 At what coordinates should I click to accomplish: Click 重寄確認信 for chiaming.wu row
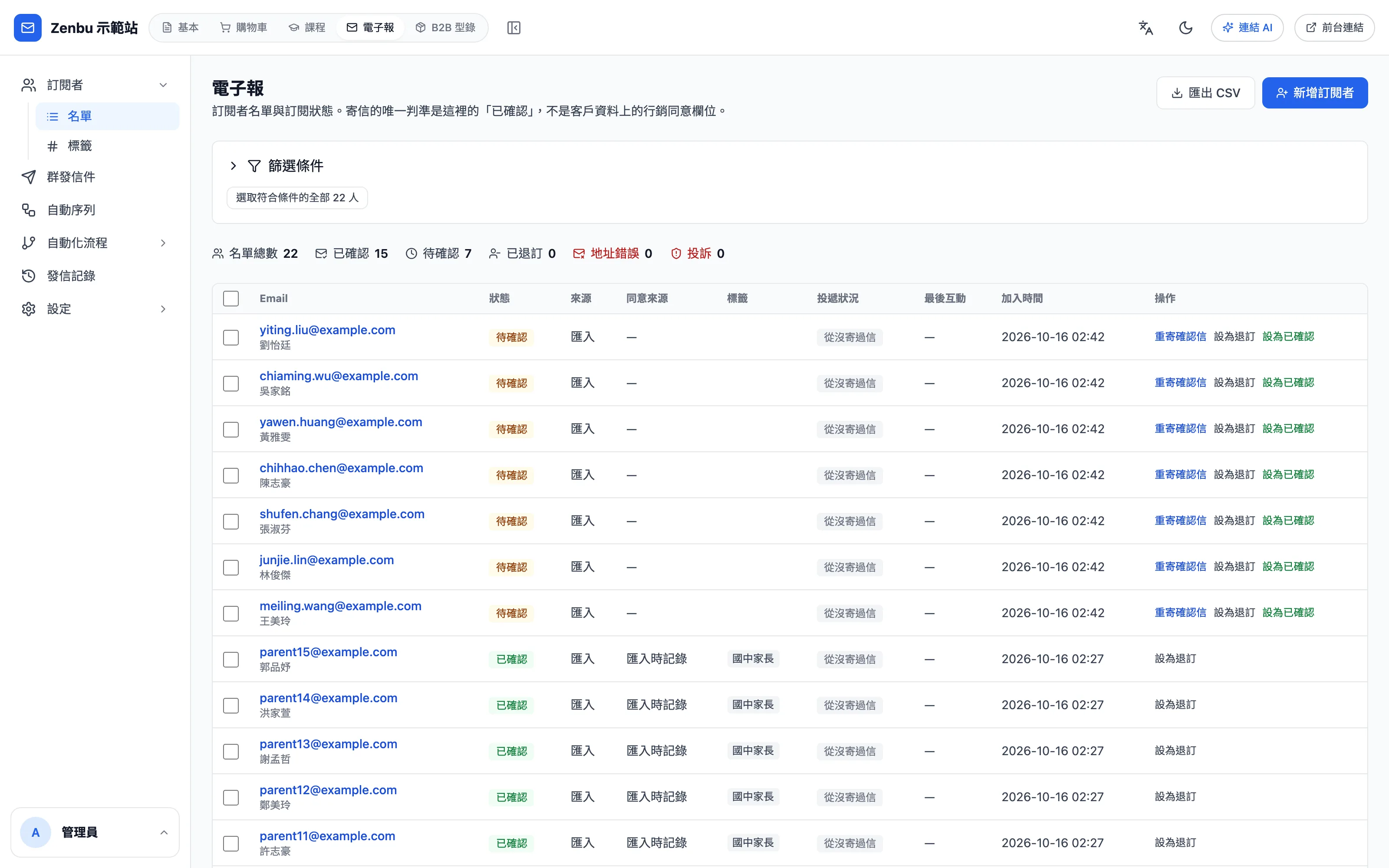(x=1180, y=383)
